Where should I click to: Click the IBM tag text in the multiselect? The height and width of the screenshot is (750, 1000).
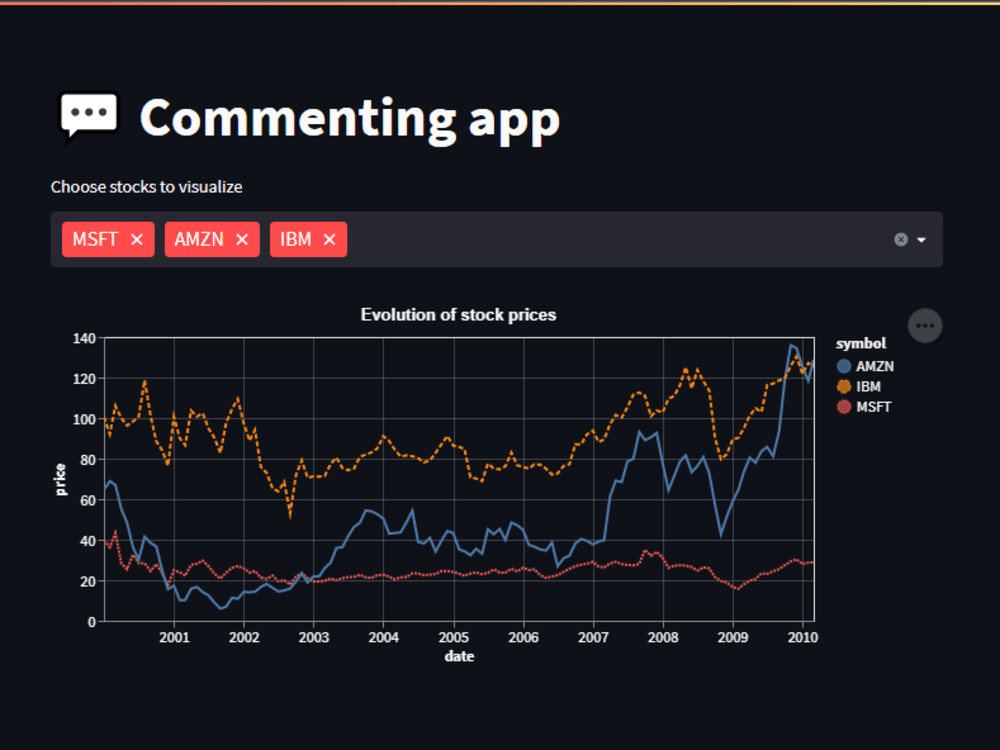[295, 240]
